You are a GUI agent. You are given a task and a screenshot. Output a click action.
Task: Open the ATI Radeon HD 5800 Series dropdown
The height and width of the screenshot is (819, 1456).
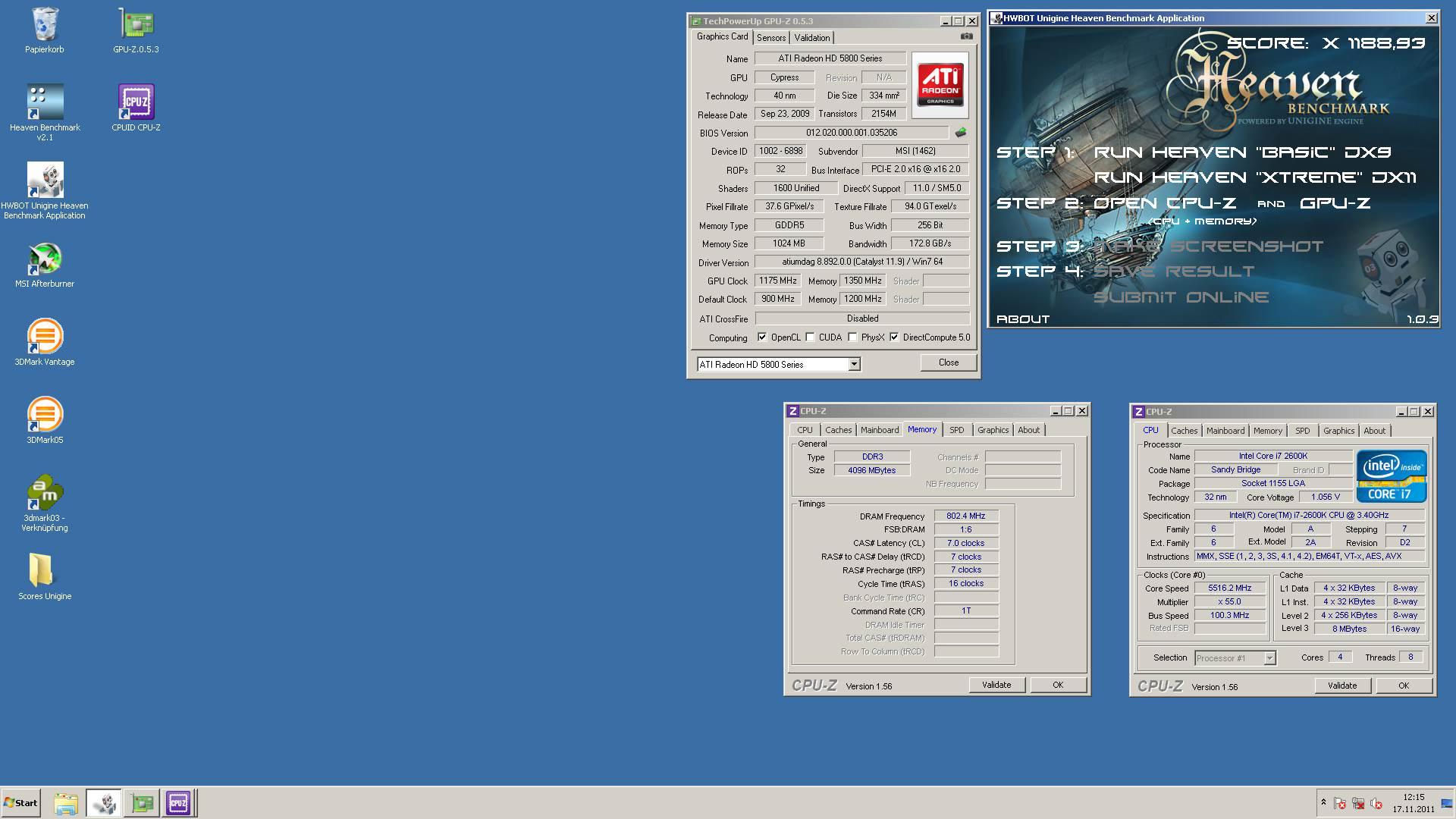click(854, 365)
